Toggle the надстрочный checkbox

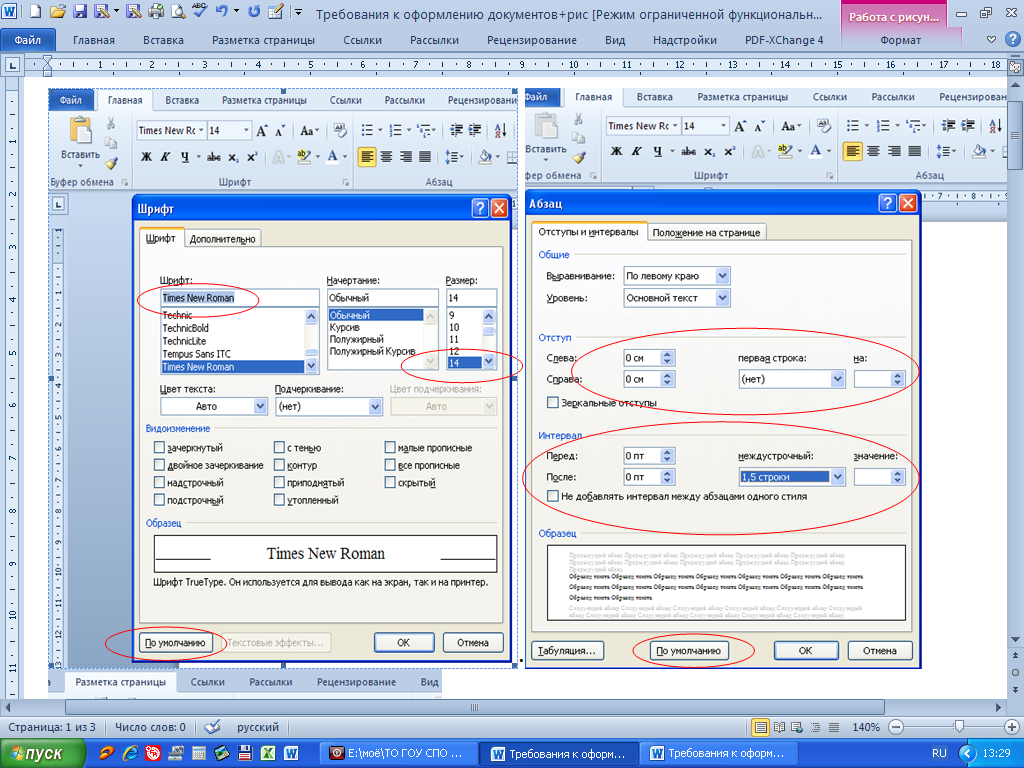(x=159, y=483)
